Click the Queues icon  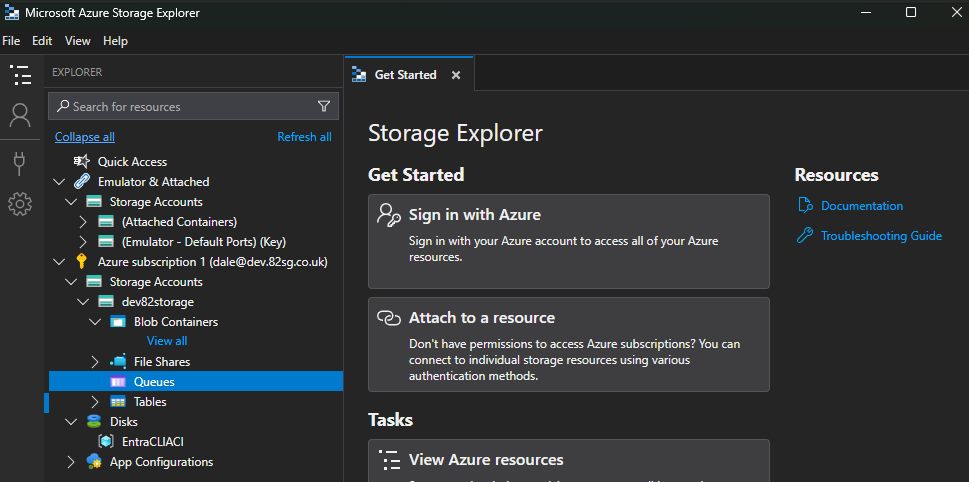(118, 382)
